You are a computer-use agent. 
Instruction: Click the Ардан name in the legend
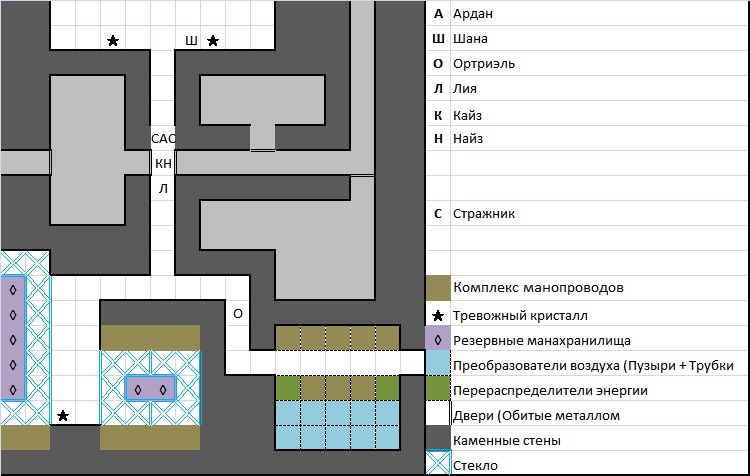point(473,14)
